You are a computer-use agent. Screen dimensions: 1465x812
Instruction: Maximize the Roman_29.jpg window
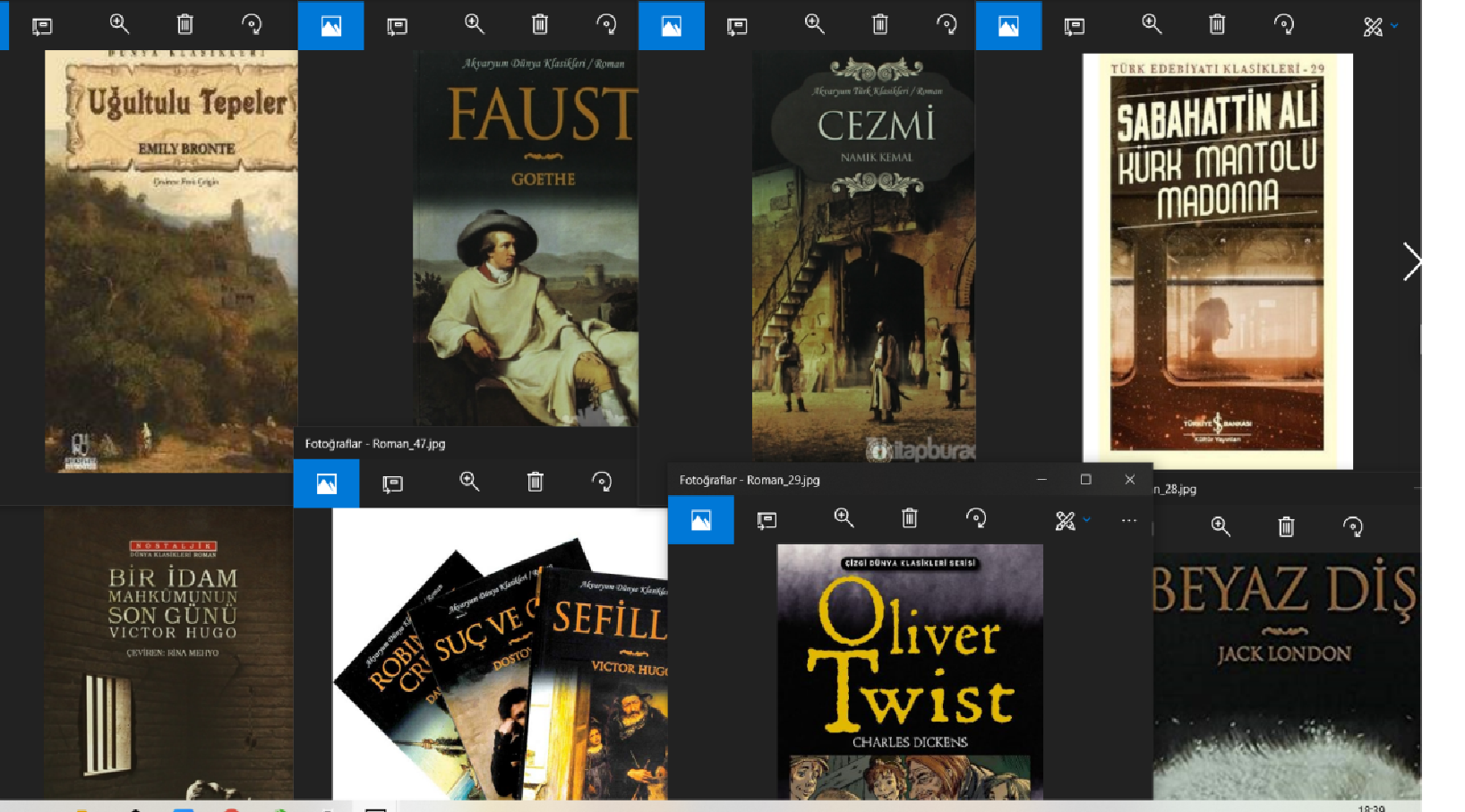(x=1085, y=480)
